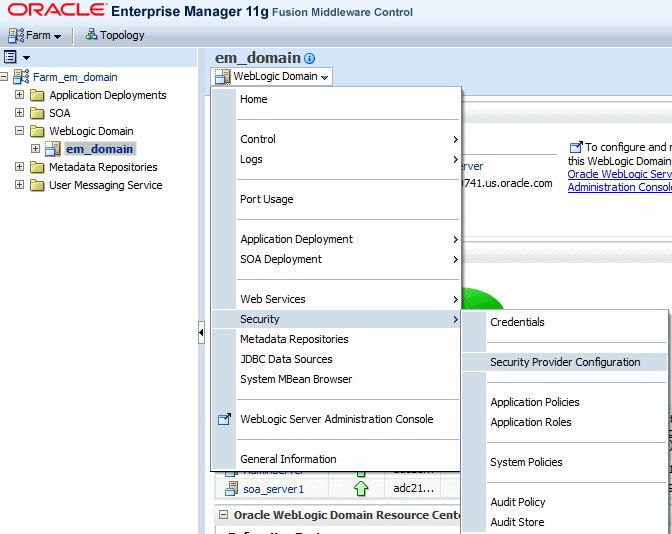Click the external link icon near 'To configure'
Viewport: 672px width, 534px height.
coord(576,147)
